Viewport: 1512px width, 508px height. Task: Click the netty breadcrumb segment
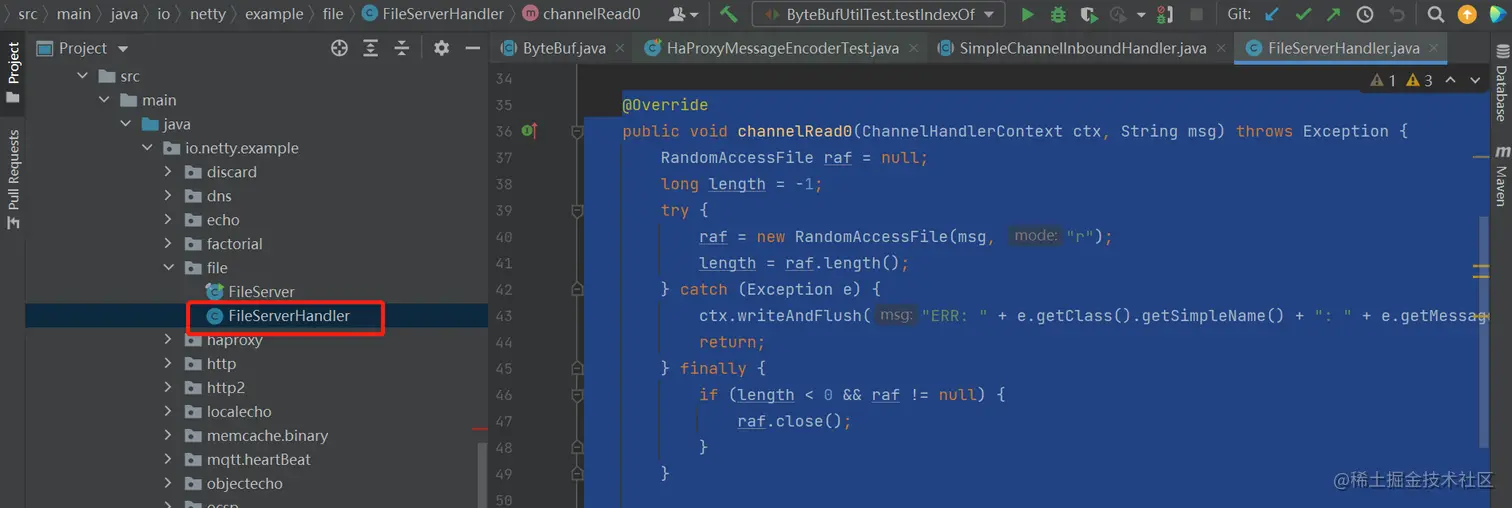pyautogui.click(x=208, y=14)
